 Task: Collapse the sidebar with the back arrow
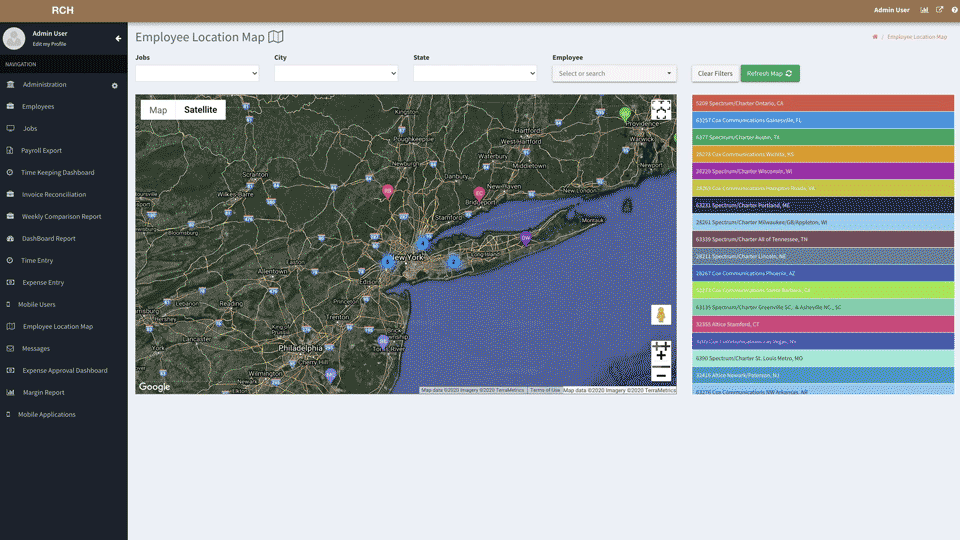(x=118, y=39)
